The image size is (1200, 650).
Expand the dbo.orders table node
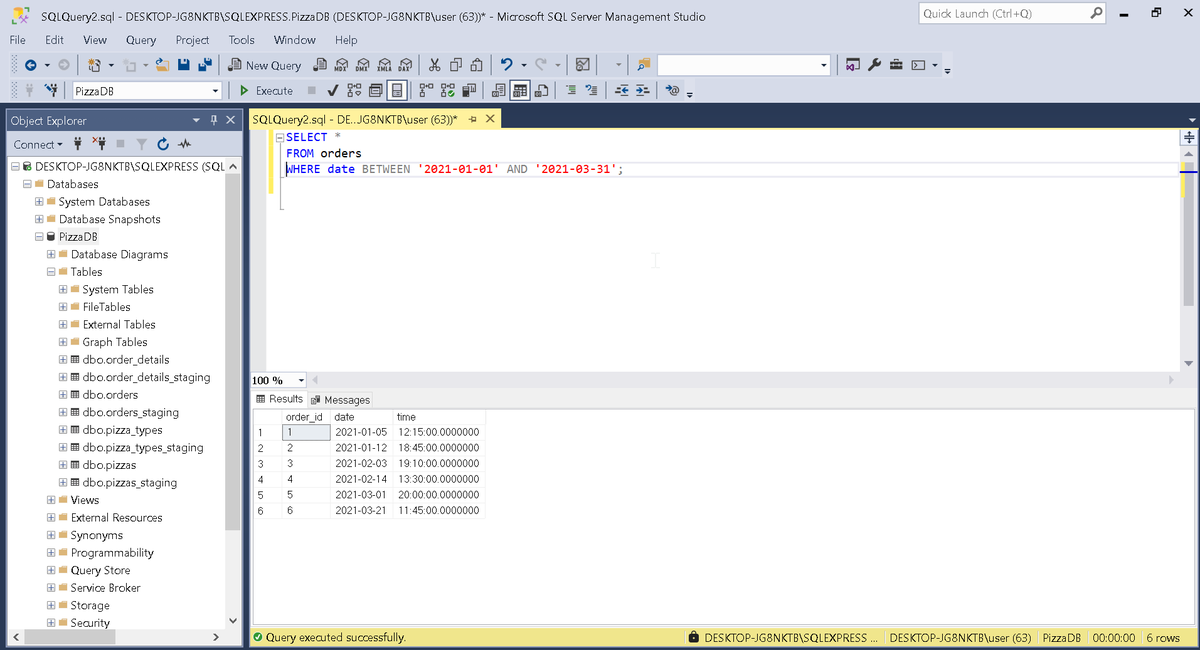pos(62,395)
